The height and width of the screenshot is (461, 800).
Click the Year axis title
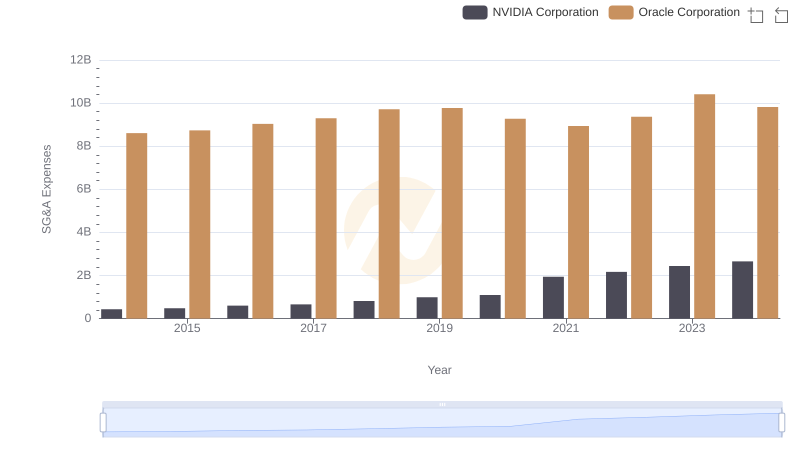(440, 370)
